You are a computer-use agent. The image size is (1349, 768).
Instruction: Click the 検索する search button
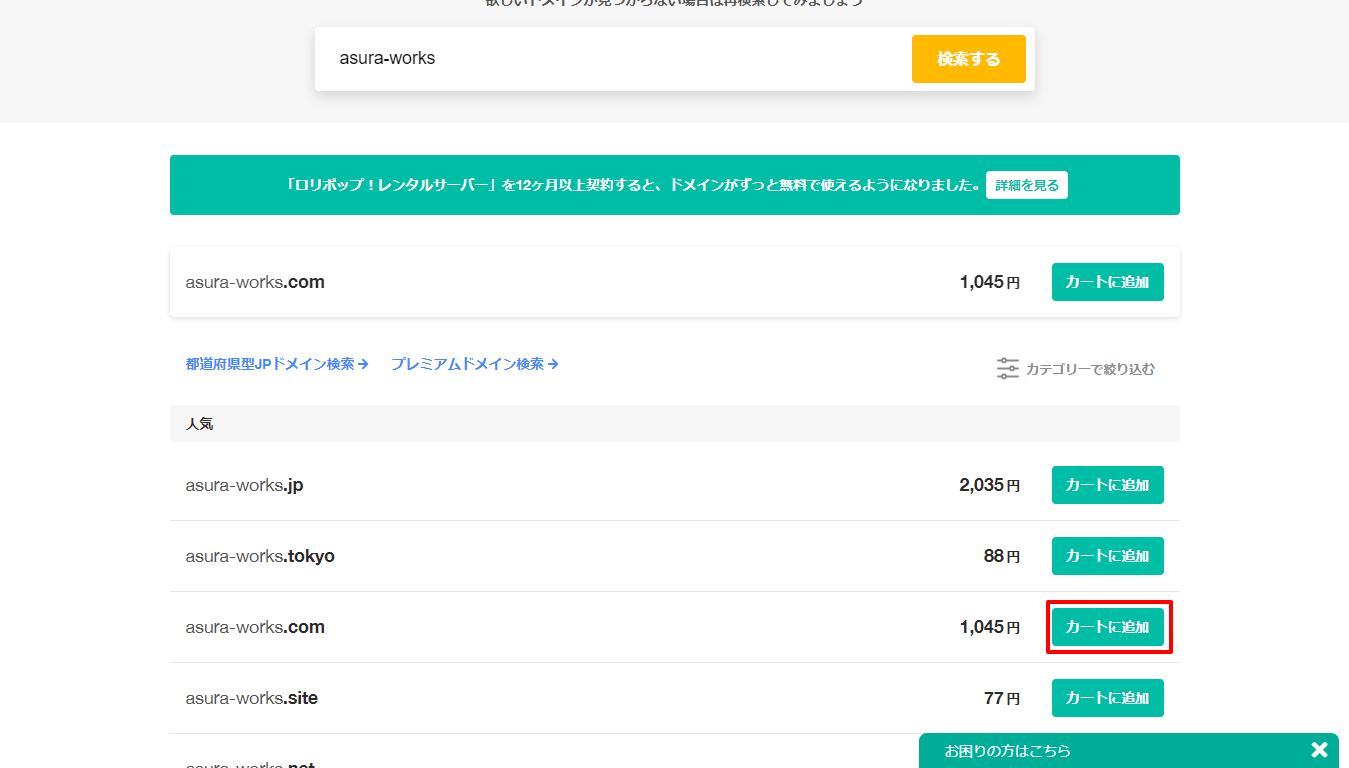[x=967, y=59]
